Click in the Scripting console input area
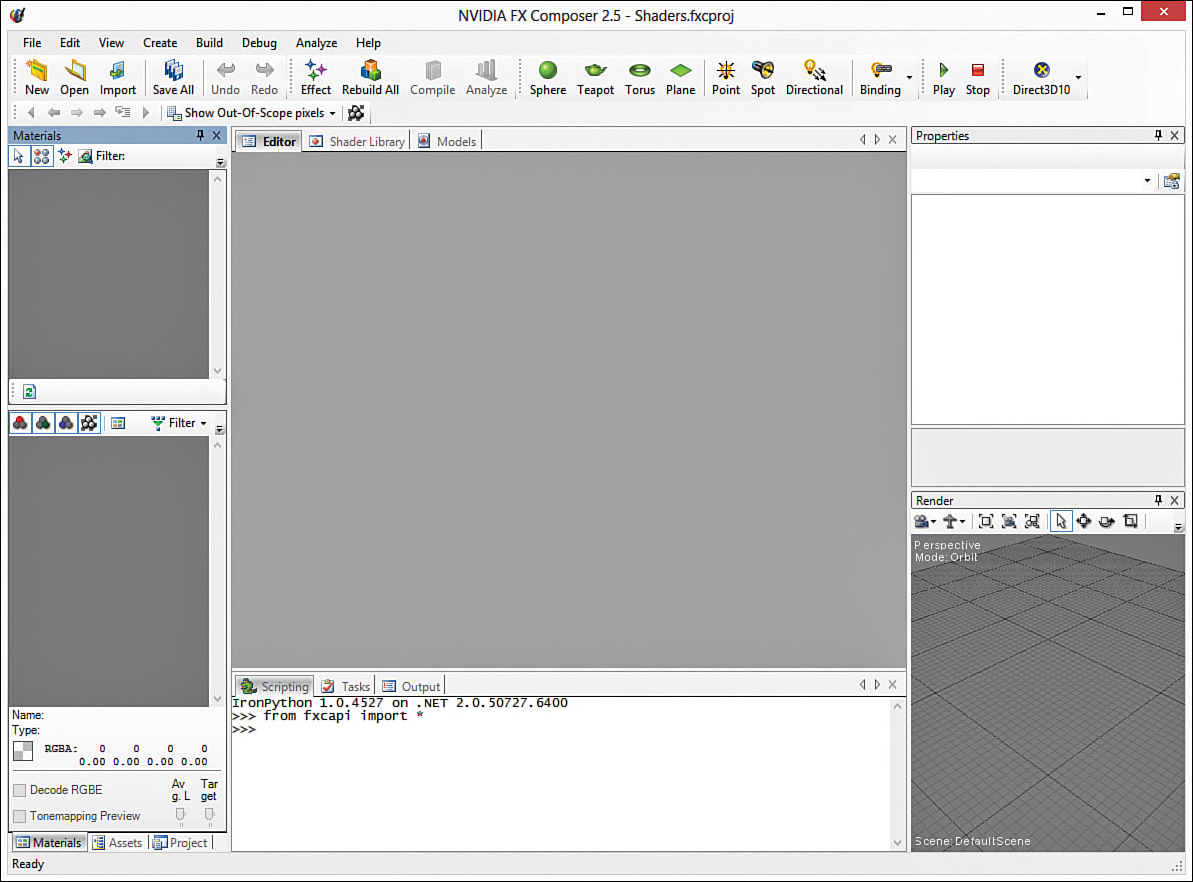 click(x=562, y=773)
